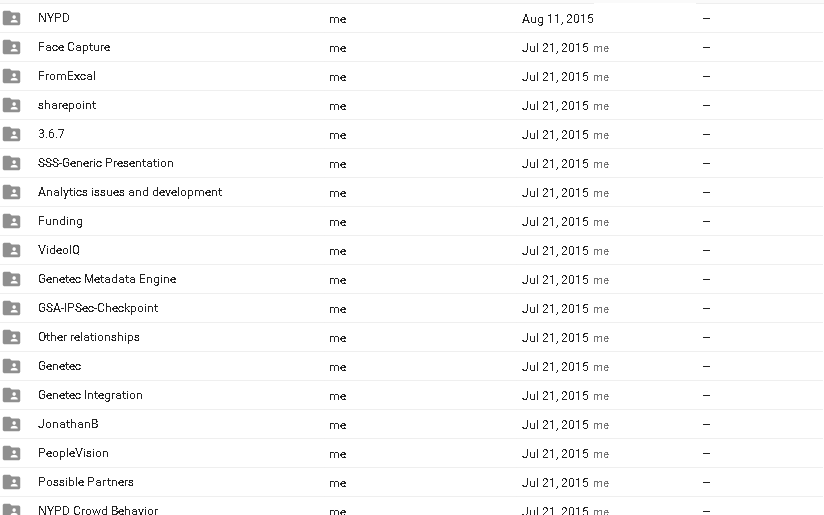This screenshot has width=824, height=515.
Task: Open the Genetec Metadata Engine folder
Action: click(107, 279)
